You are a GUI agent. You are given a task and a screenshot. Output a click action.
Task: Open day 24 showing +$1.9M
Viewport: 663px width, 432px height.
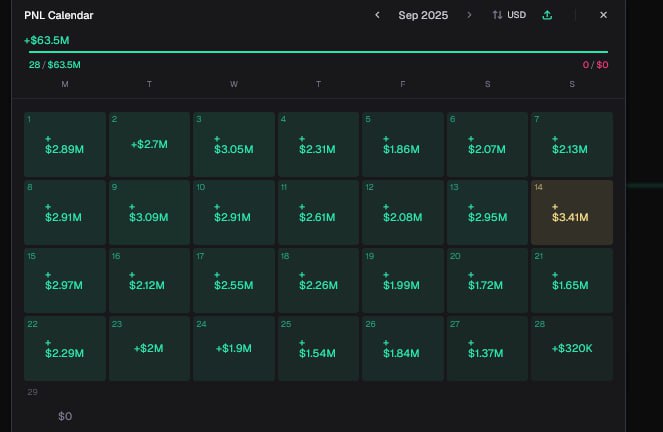tap(234, 349)
